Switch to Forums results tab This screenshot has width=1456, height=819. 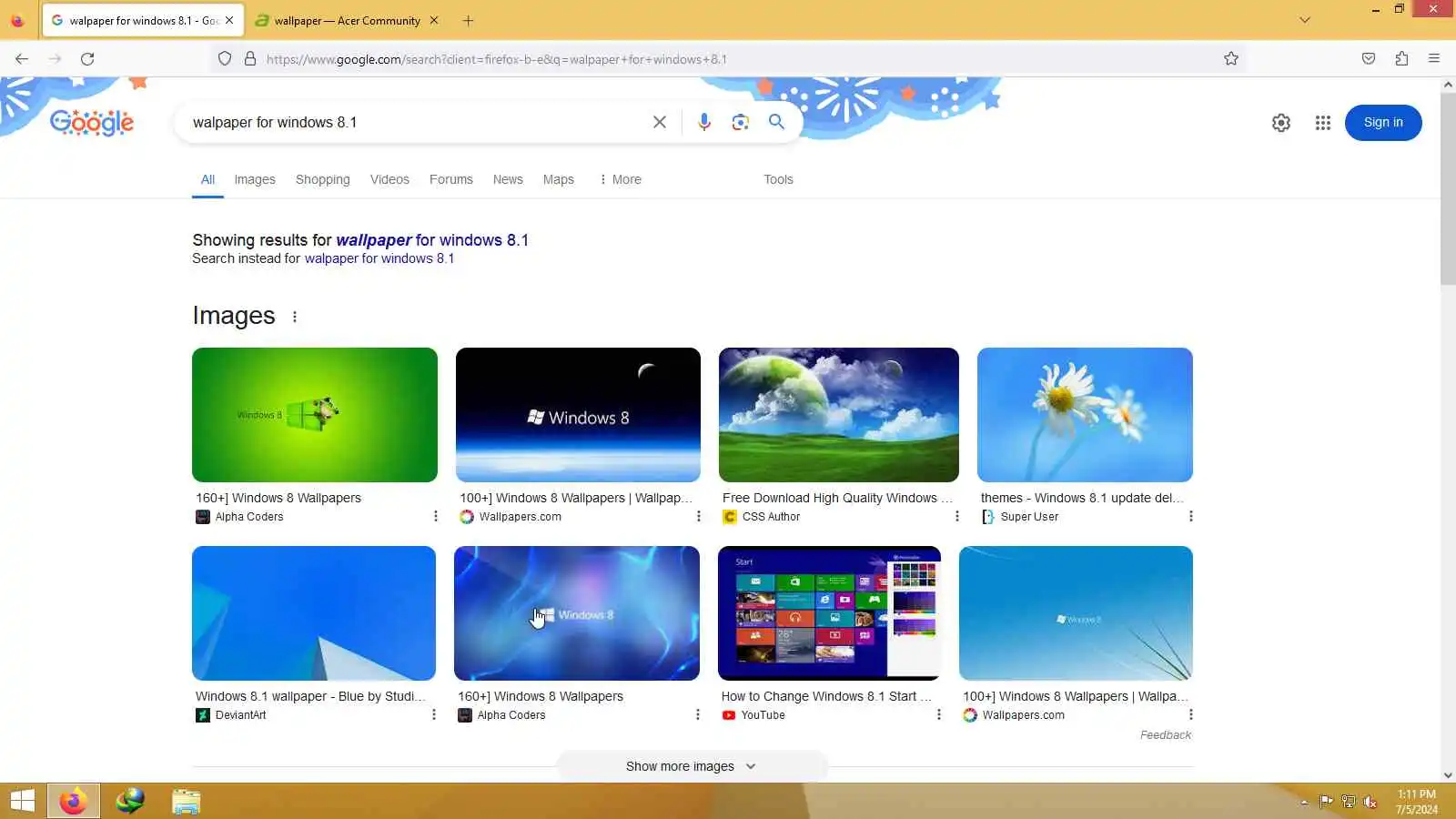[450, 179]
